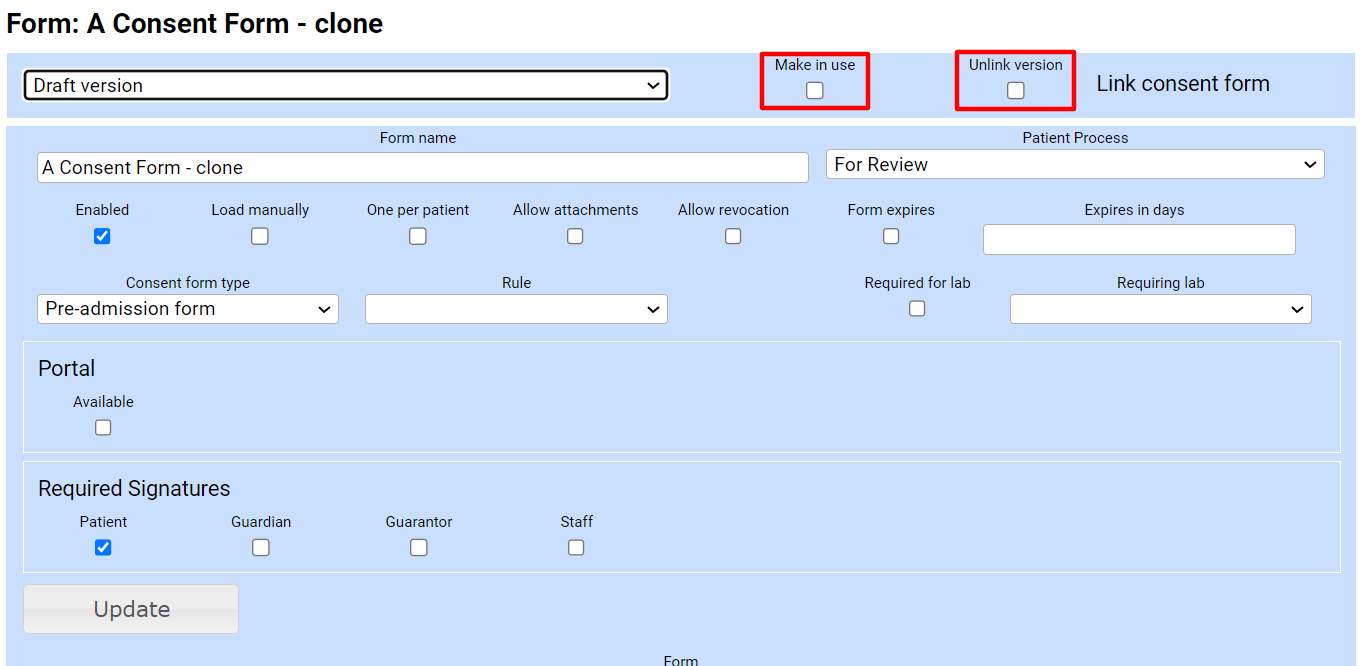Toggle the Load manually option
The image size is (1365, 666).
(259, 236)
